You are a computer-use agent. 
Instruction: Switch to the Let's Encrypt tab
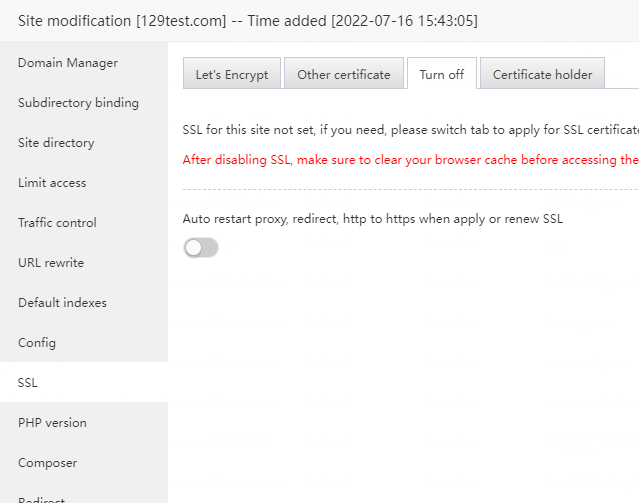[232, 74]
